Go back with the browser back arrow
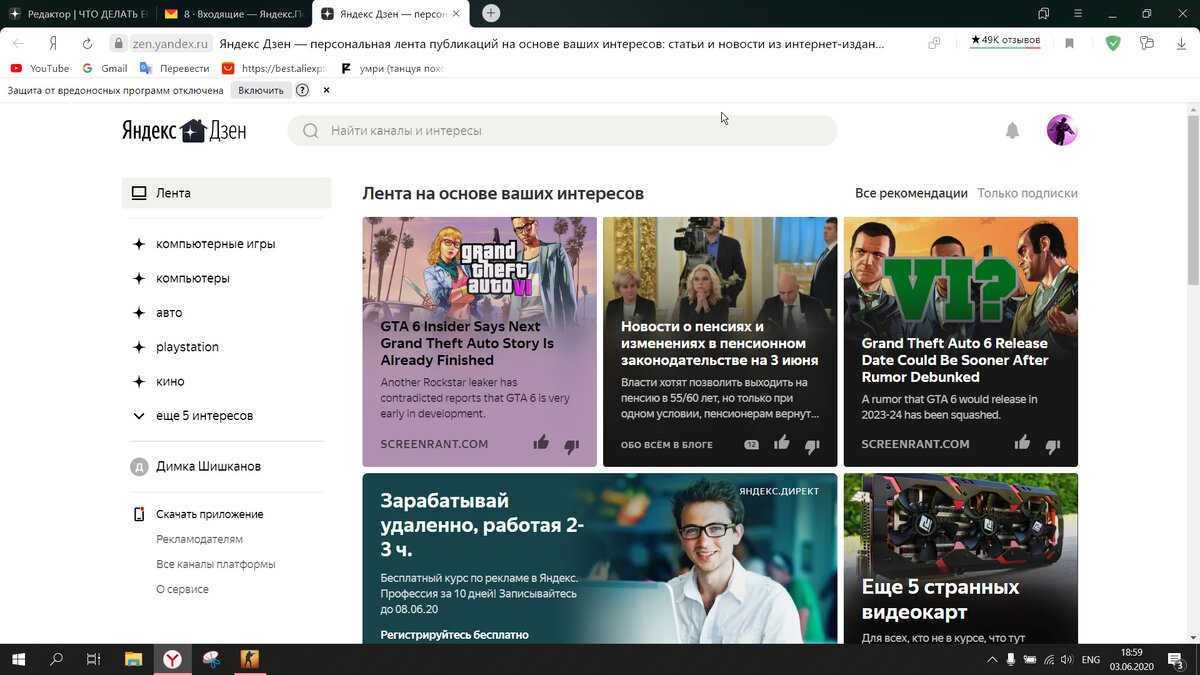The image size is (1200, 675). pos(18,44)
